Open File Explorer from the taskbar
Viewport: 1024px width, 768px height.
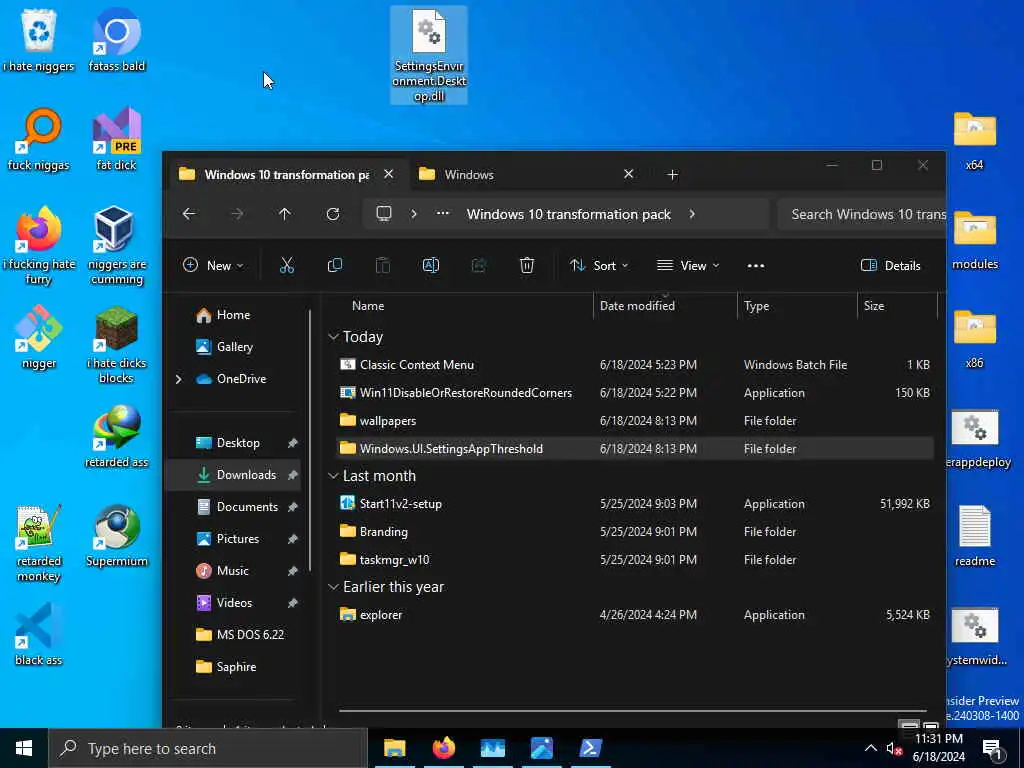pyautogui.click(x=394, y=748)
